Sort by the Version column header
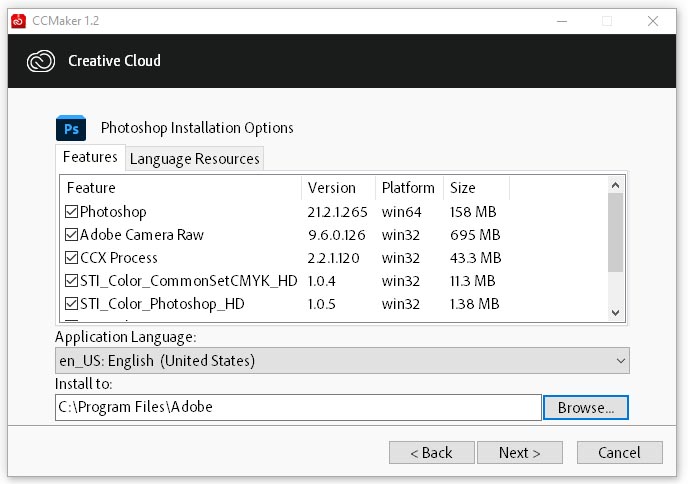The width and height of the screenshot is (688, 484). coord(338,188)
